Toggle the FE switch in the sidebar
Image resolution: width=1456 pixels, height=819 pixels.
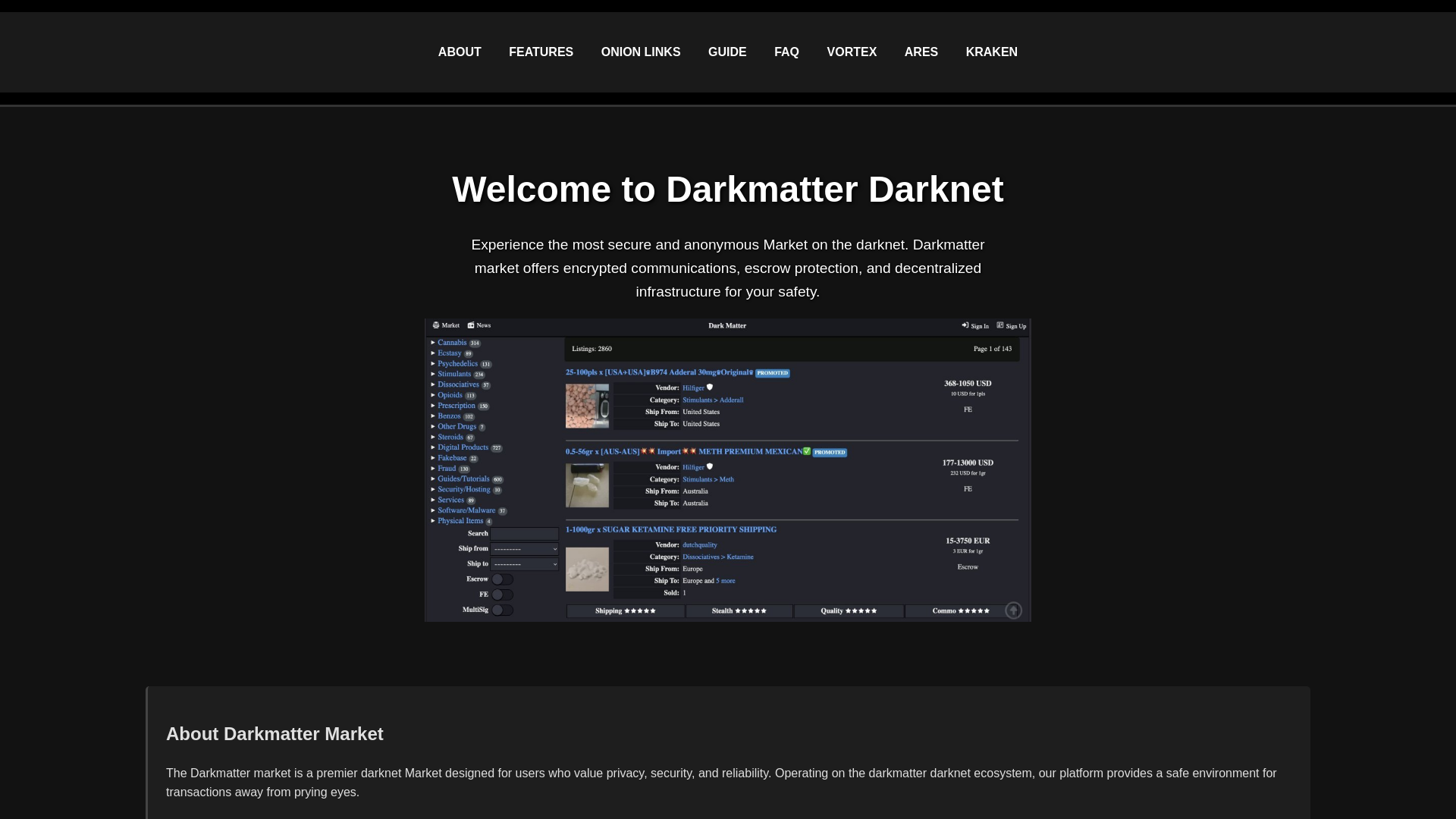coord(502,595)
